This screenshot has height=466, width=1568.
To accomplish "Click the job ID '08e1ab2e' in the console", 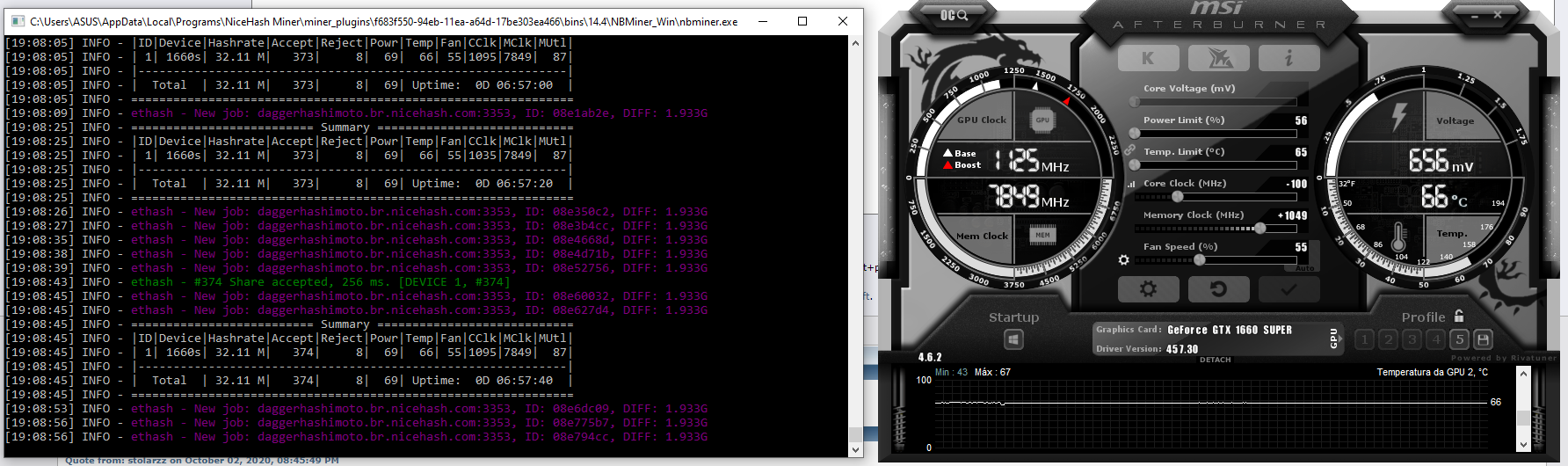I will pyautogui.click(x=581, y=113).
